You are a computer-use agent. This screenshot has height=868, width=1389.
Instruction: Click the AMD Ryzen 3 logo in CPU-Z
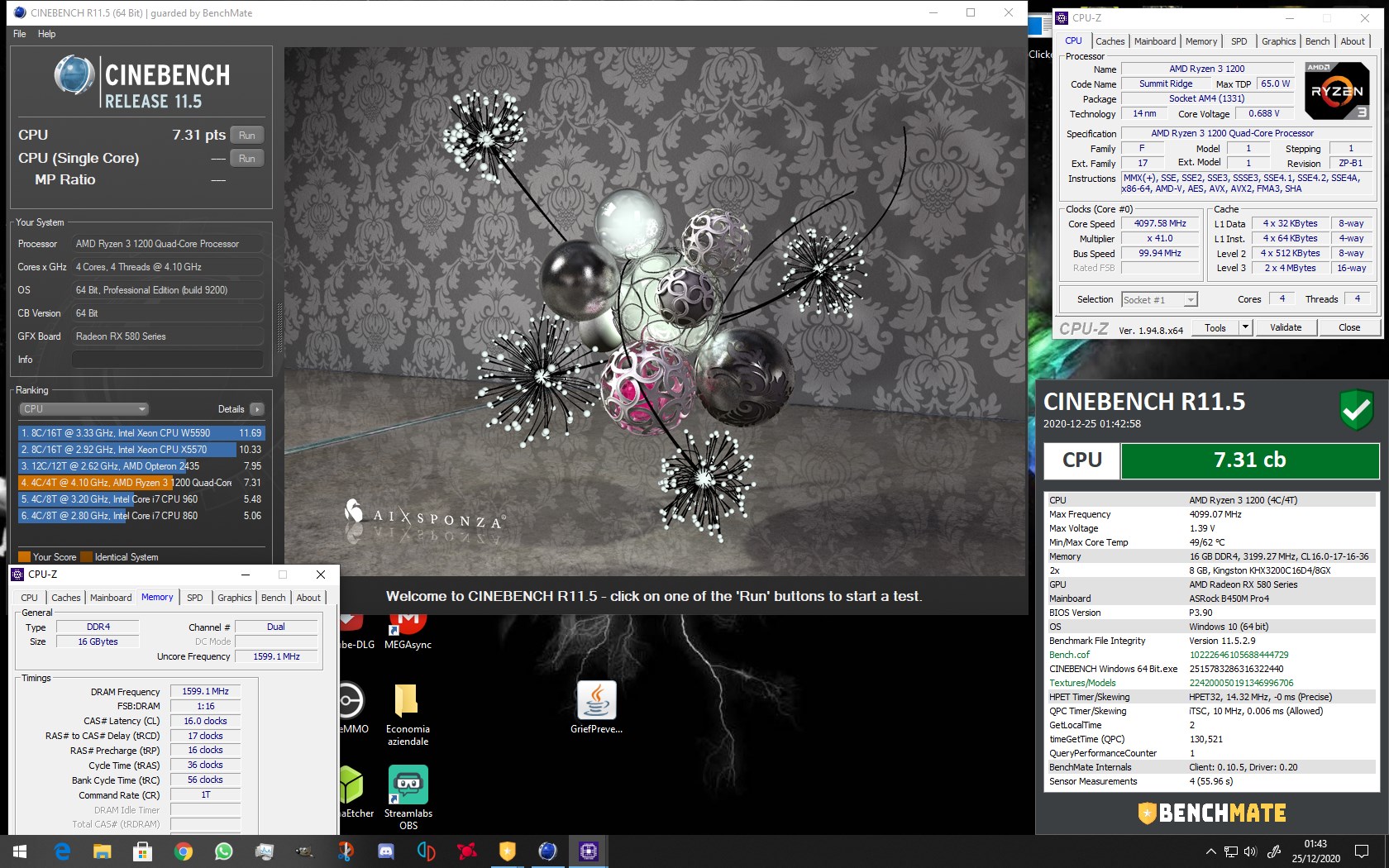point(1337,90)
